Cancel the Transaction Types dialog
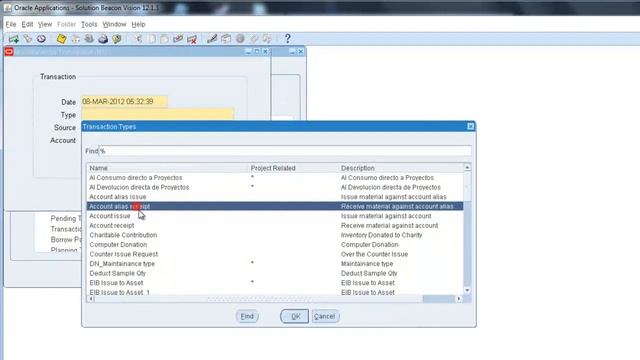Image resolution: width=640 pixels, height=360 pixels. coord(325,316)
